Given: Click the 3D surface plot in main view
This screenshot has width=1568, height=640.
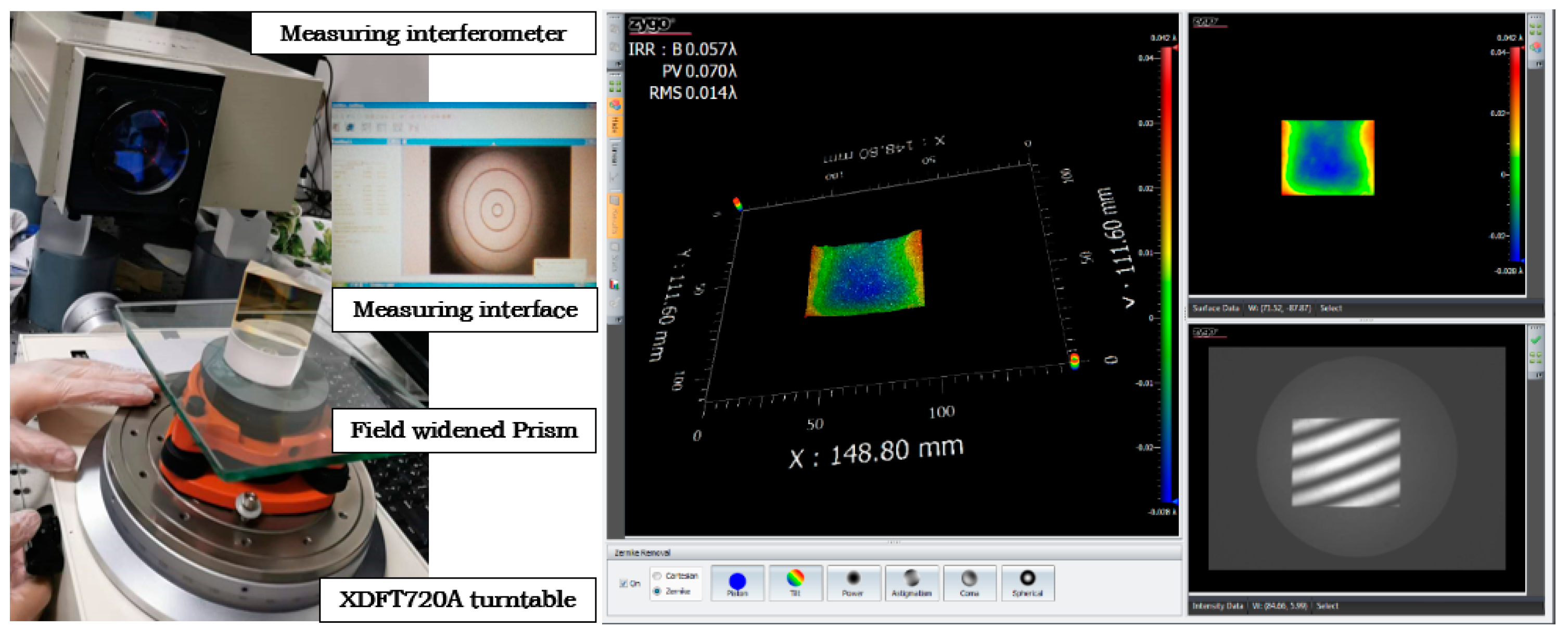Looking at the screenshot, I should 865,274.
